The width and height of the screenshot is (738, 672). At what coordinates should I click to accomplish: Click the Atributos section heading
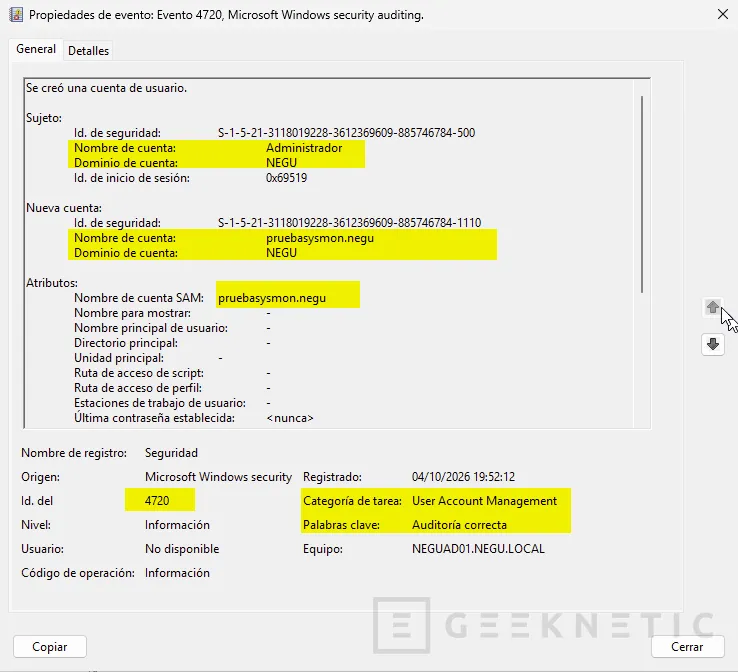(x=52, y=283)
